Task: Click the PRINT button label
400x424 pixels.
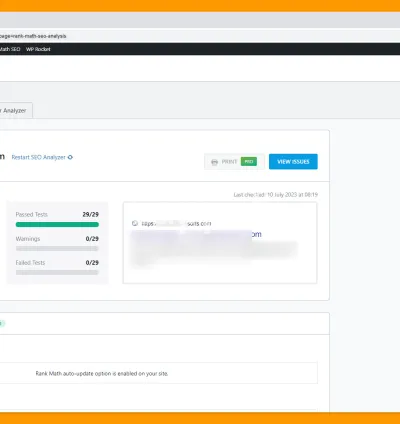Action: tap(229, 162)
